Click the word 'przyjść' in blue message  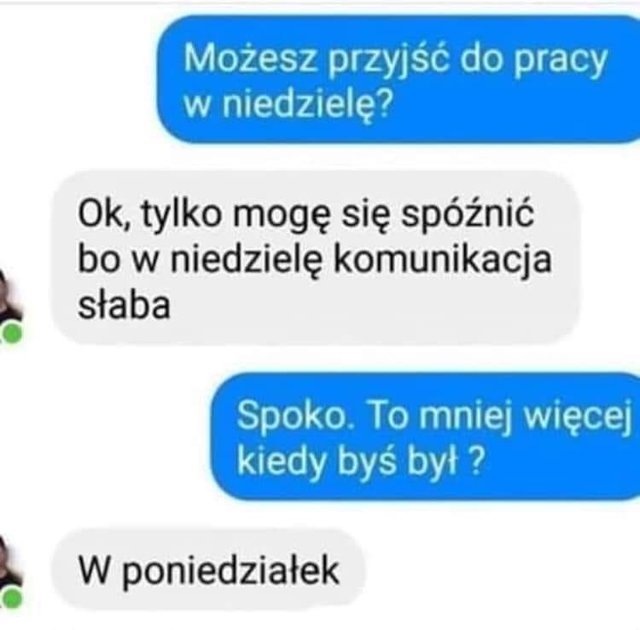[388, 59]
